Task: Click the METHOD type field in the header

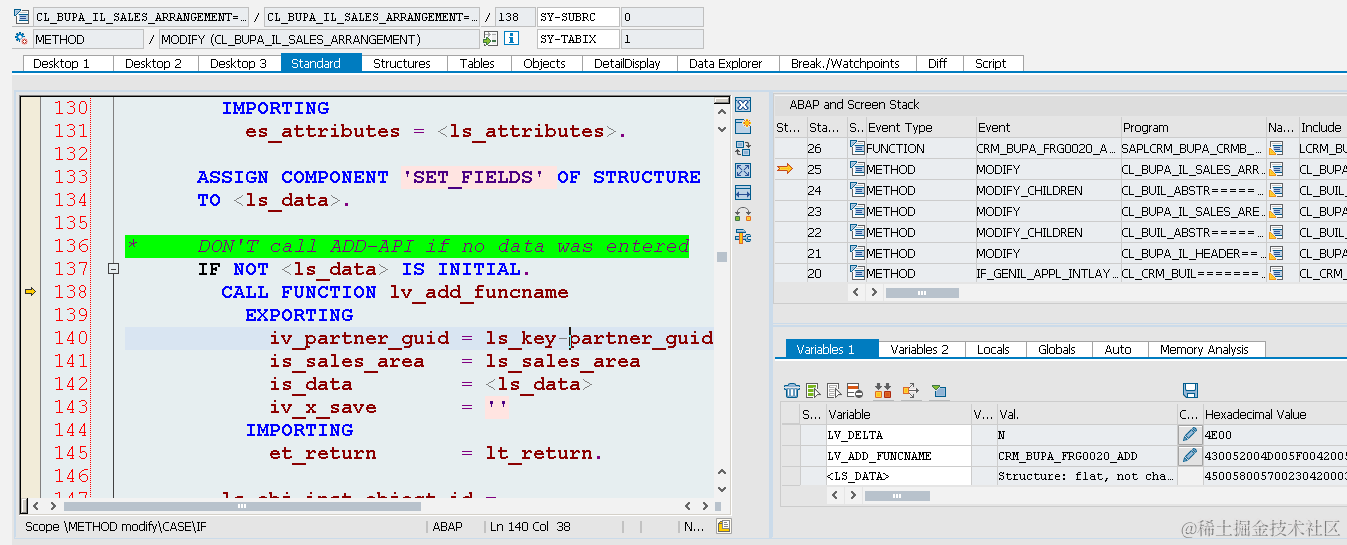Action: pyautogui.click(x=88, y=39)
